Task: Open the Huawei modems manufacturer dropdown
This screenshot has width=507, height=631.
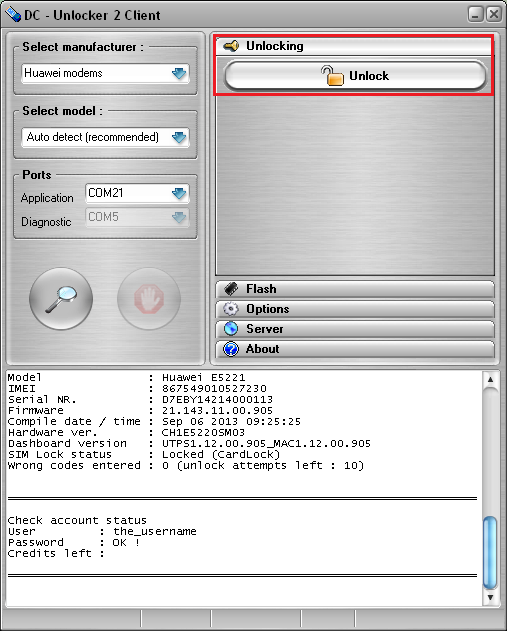Action: click(105, 73)
